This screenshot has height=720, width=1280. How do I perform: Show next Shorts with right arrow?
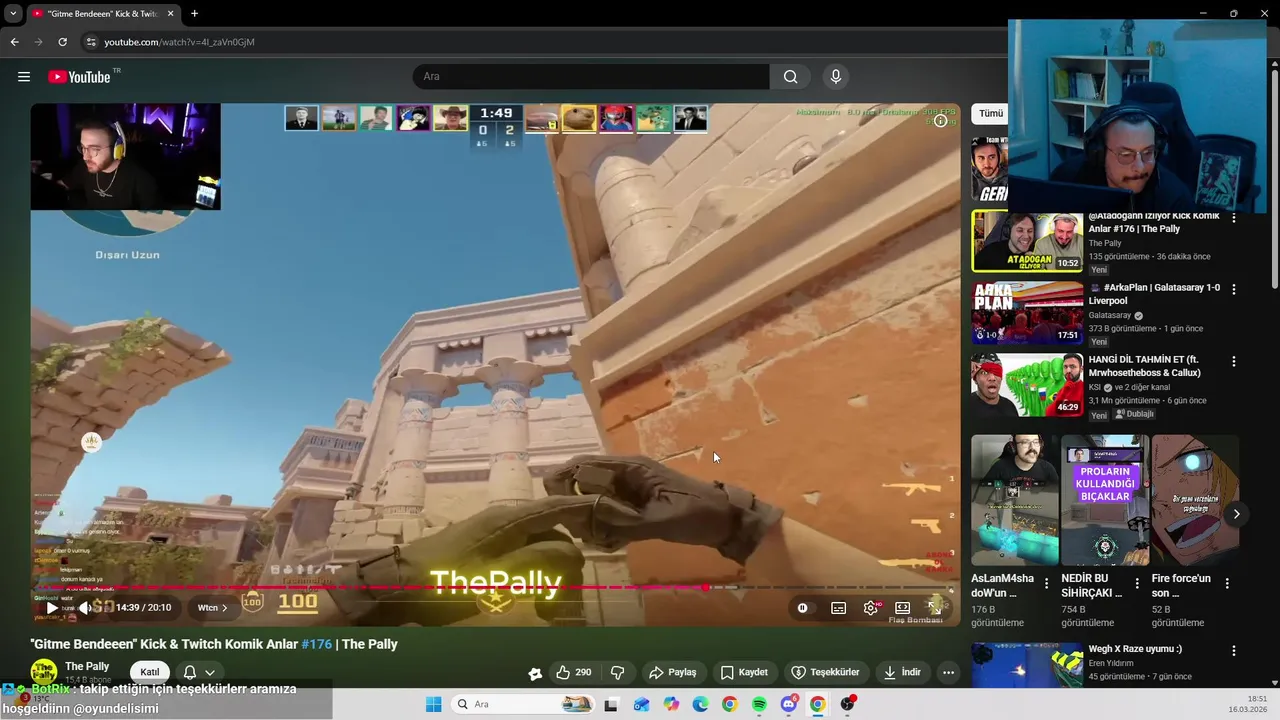pyautogui.click(x=1236, y=514)
